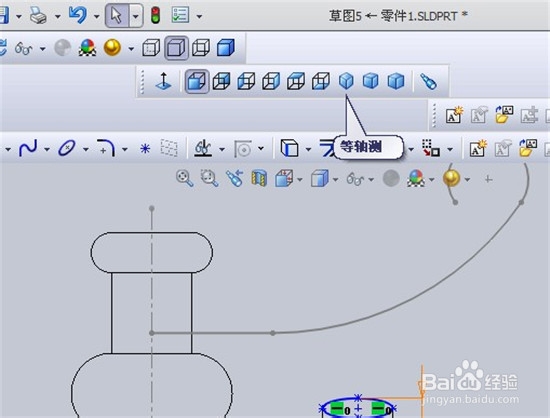Click the grayed Plane sketch icon
The height and width of the screenshot is (418, 550).
pyautogui.click(x=169, y=148)
